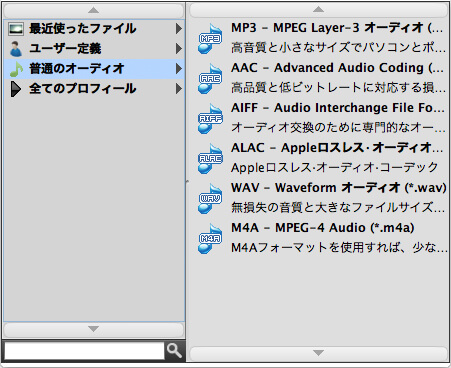The width and height of the screenshot is (451, 368).
Task: Click scroll down button below category list
Action: coord(94,329)
